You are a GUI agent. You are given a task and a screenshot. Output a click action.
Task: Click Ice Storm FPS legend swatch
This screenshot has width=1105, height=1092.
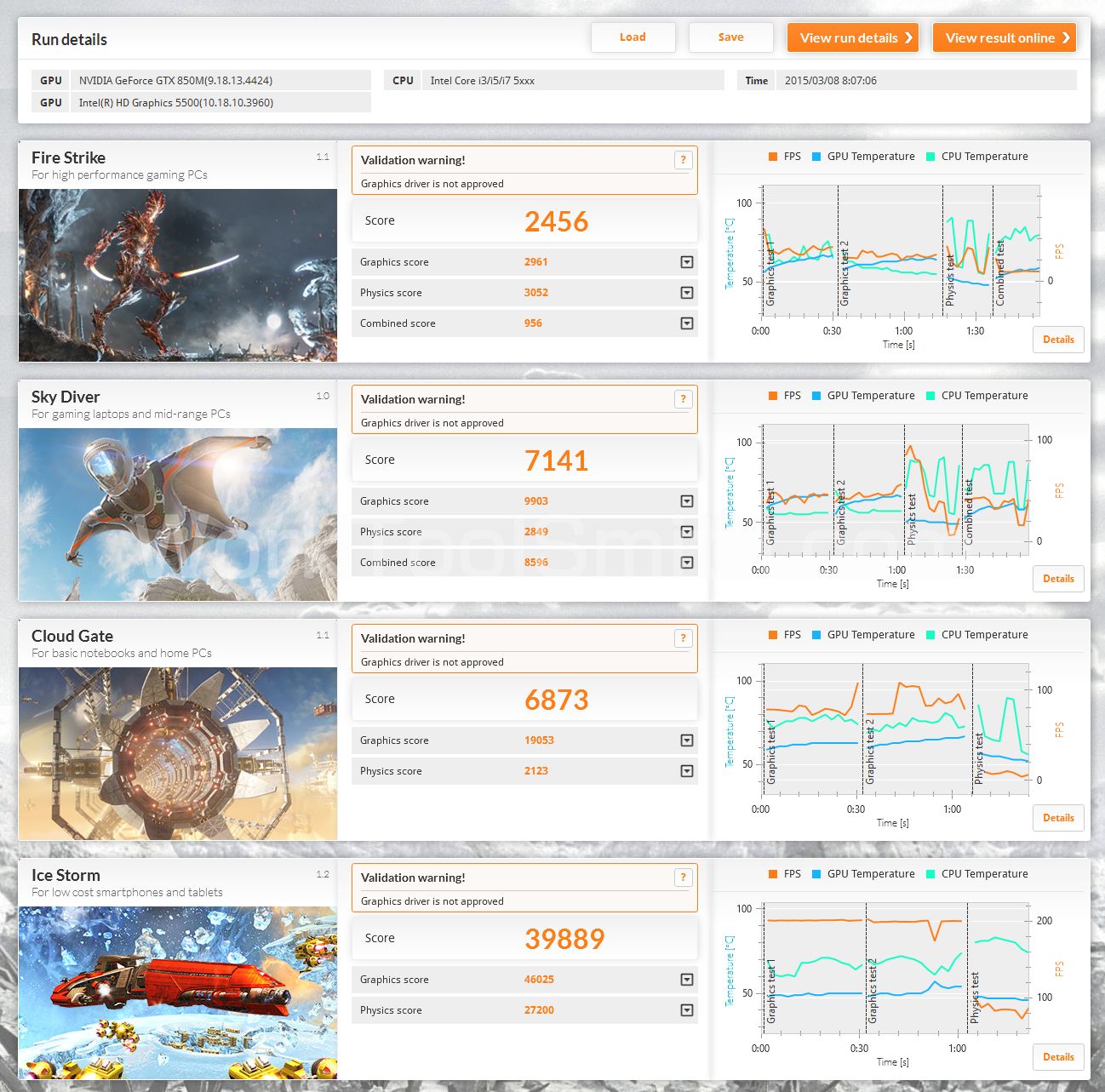(772, 874)
